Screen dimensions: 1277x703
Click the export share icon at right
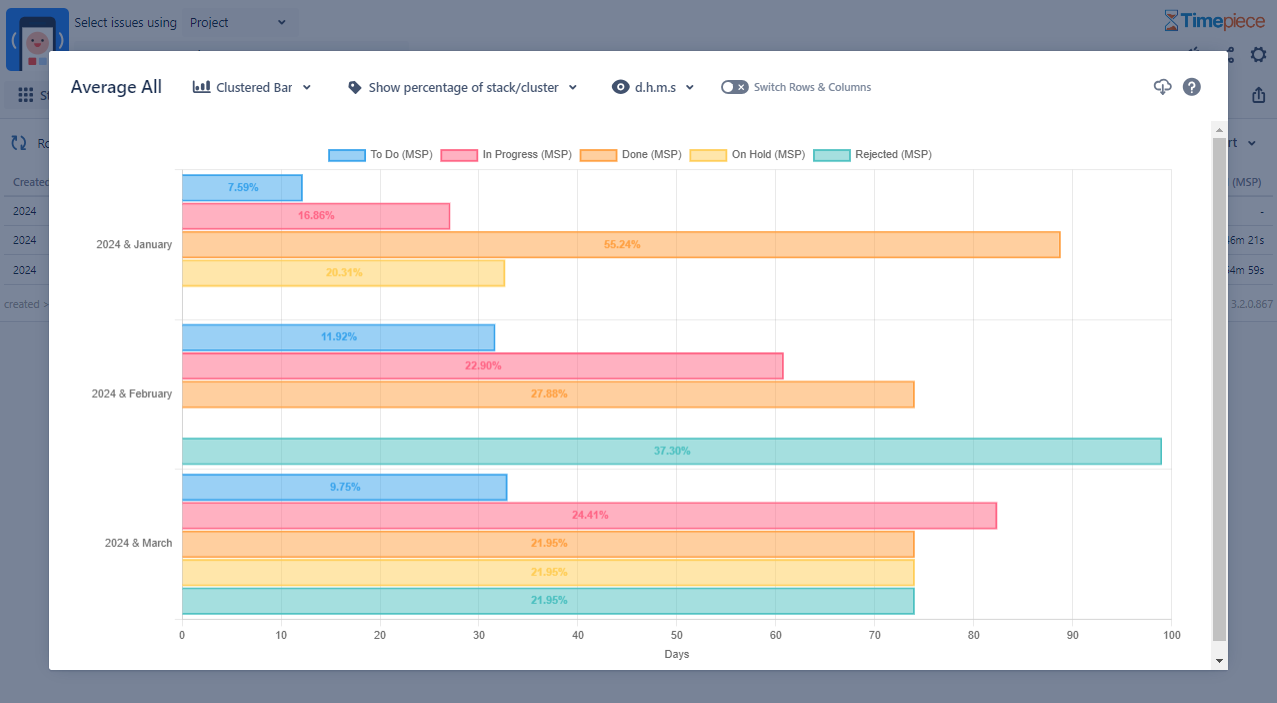coord(1258,96)
